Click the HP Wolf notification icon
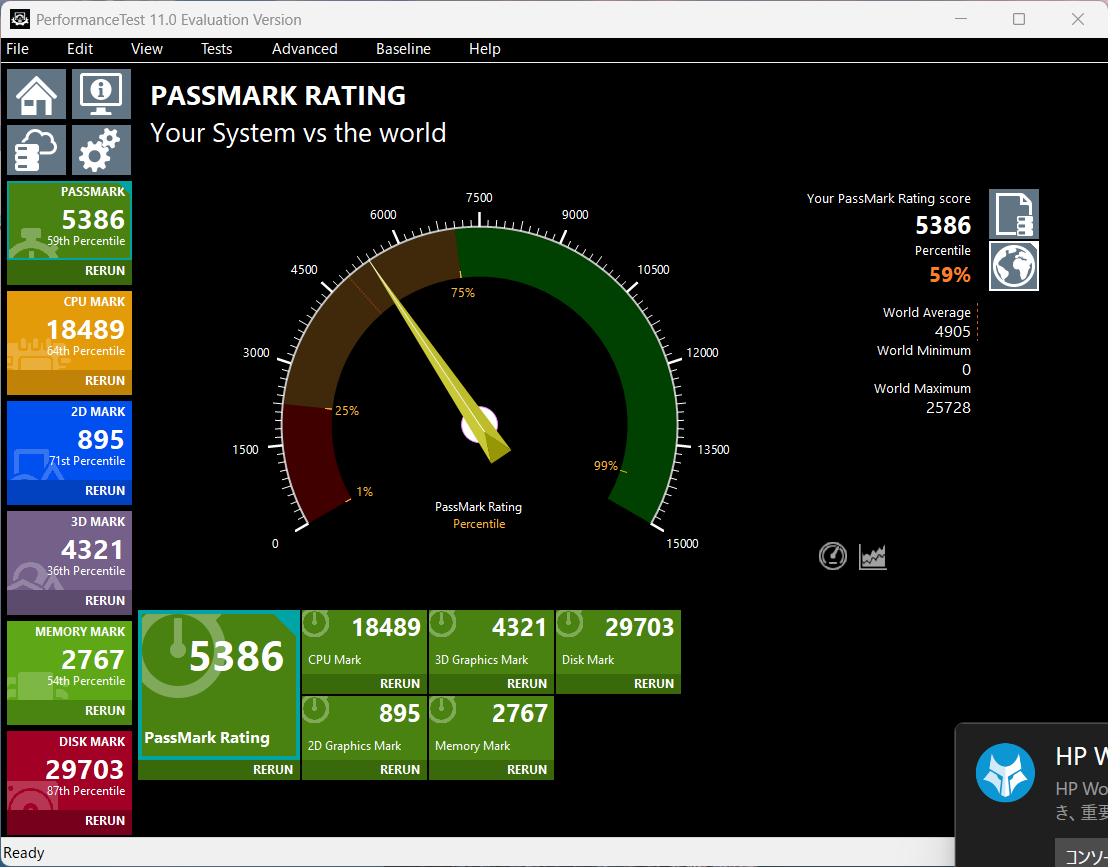Screen dimensions: 1108x867 coord(1005,773)
